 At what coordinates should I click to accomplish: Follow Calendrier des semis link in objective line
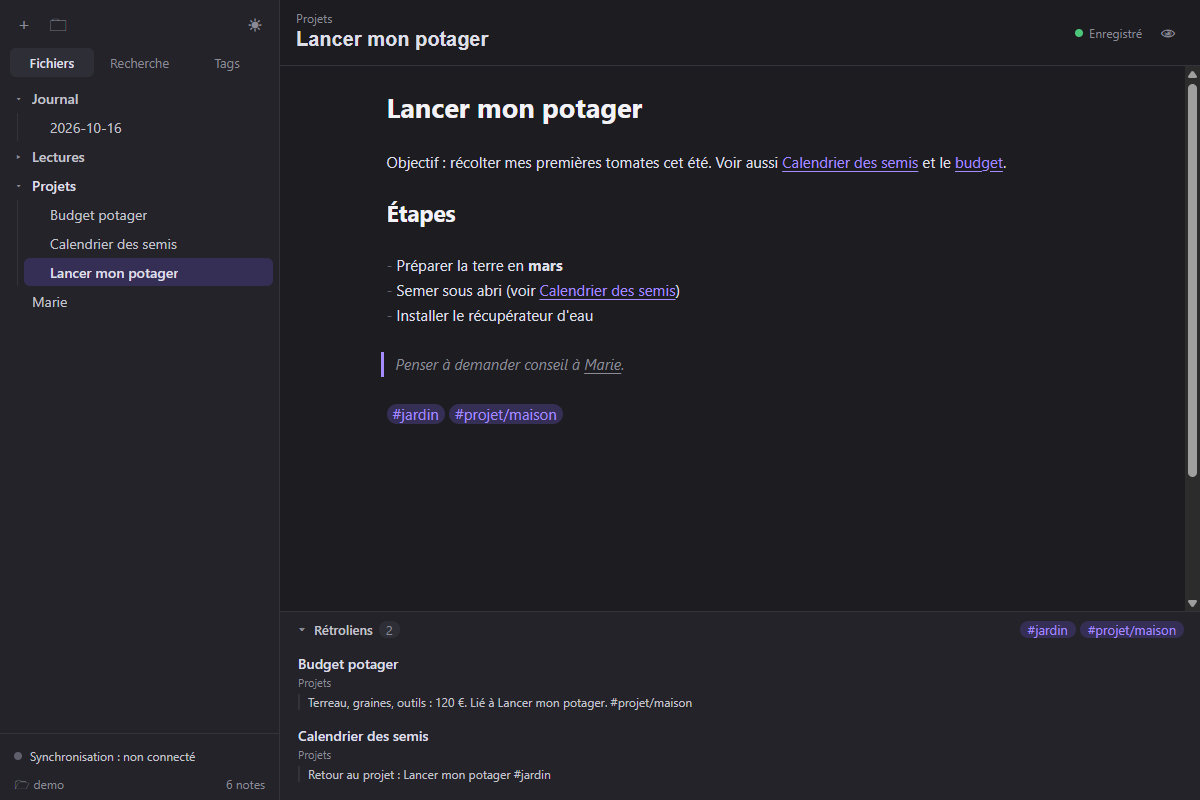click(x=850, y=163)
